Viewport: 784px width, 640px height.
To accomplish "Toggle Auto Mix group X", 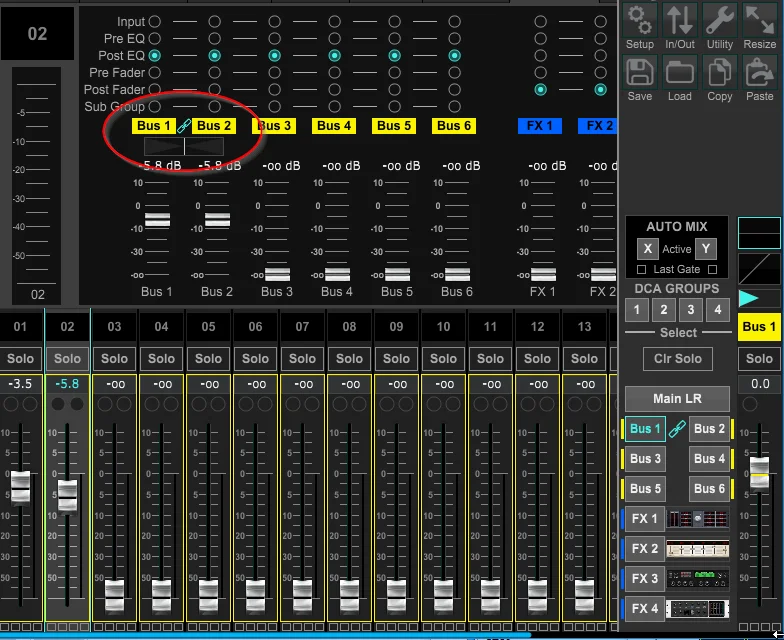I will tap(648, 248).
